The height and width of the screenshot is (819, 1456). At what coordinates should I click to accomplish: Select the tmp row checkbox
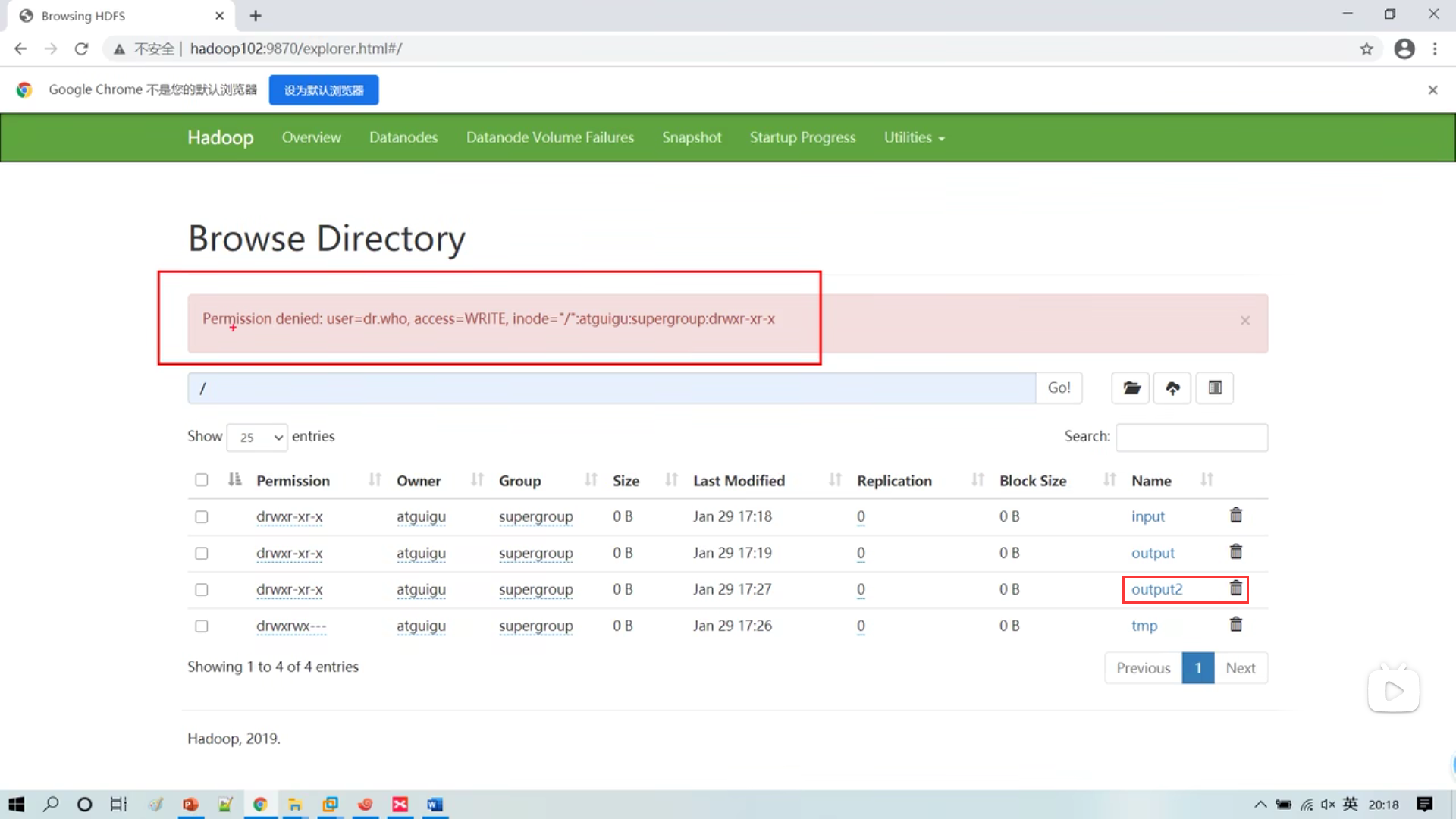[x=201, y=626]
